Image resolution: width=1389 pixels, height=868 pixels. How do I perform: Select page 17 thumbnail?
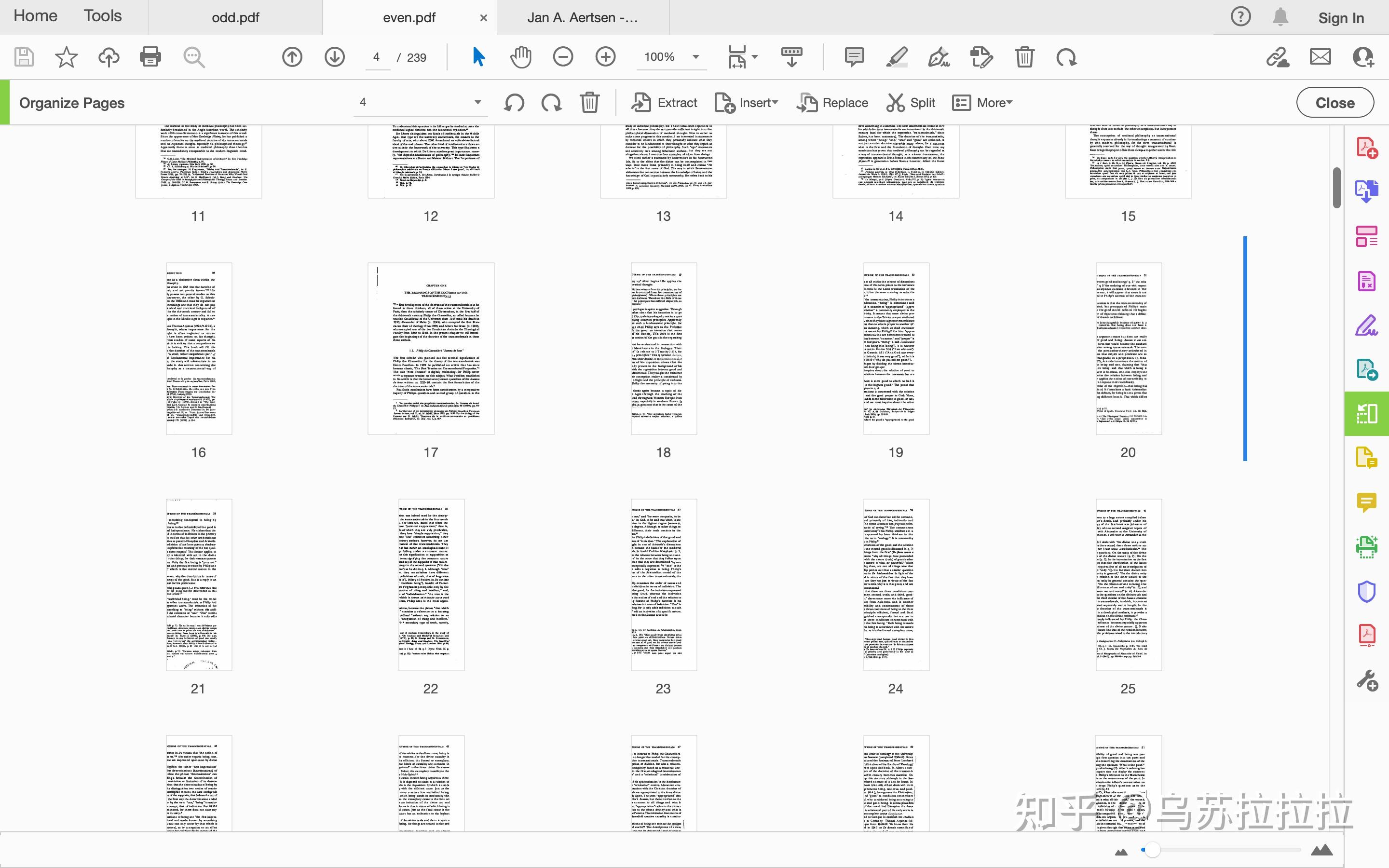431,349
